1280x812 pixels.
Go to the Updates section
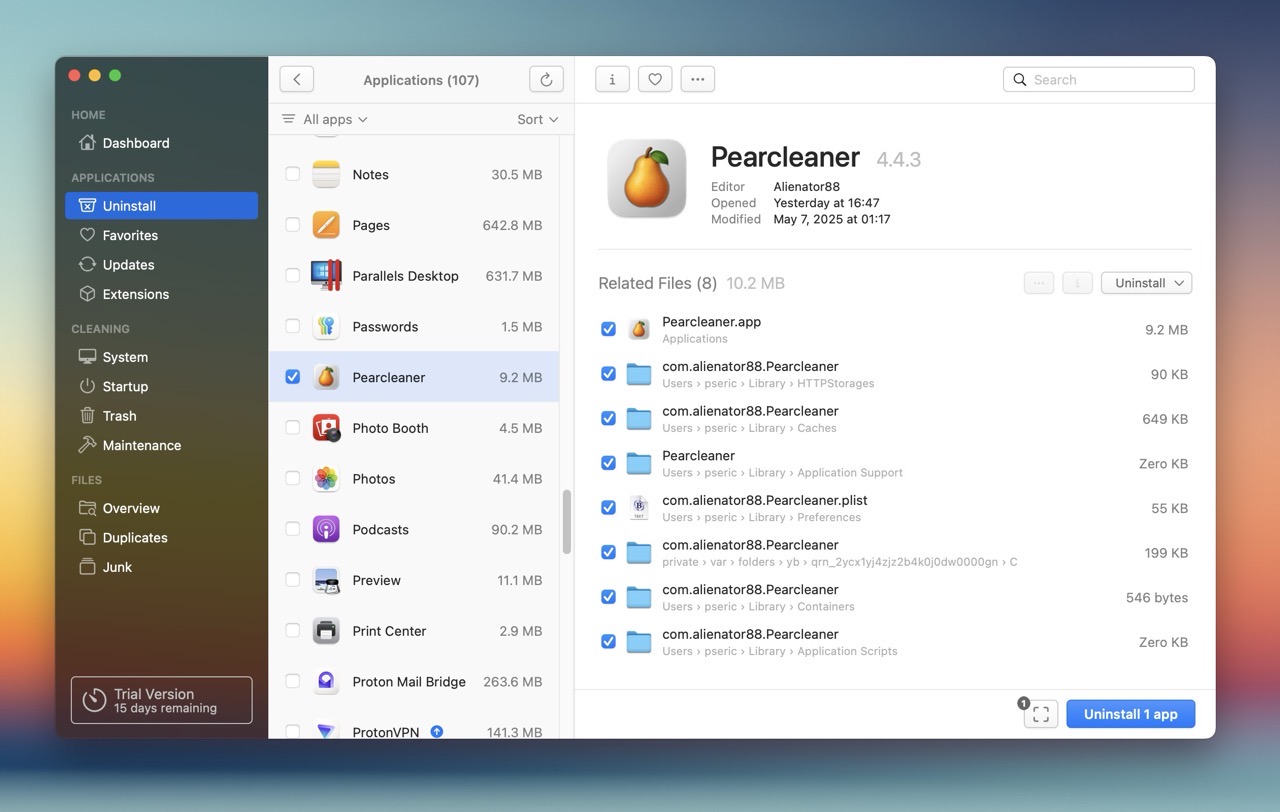click(x=161, y=265)
